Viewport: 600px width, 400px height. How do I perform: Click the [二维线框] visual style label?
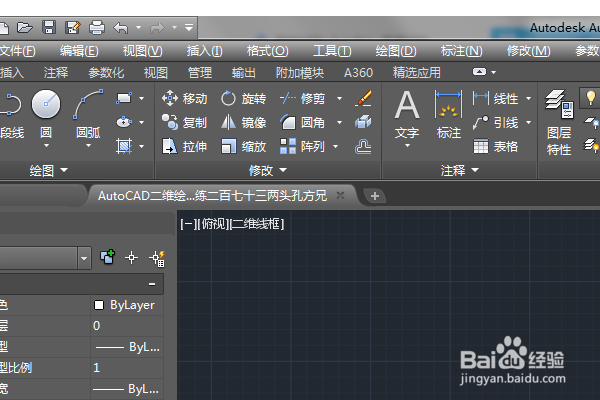257,224
